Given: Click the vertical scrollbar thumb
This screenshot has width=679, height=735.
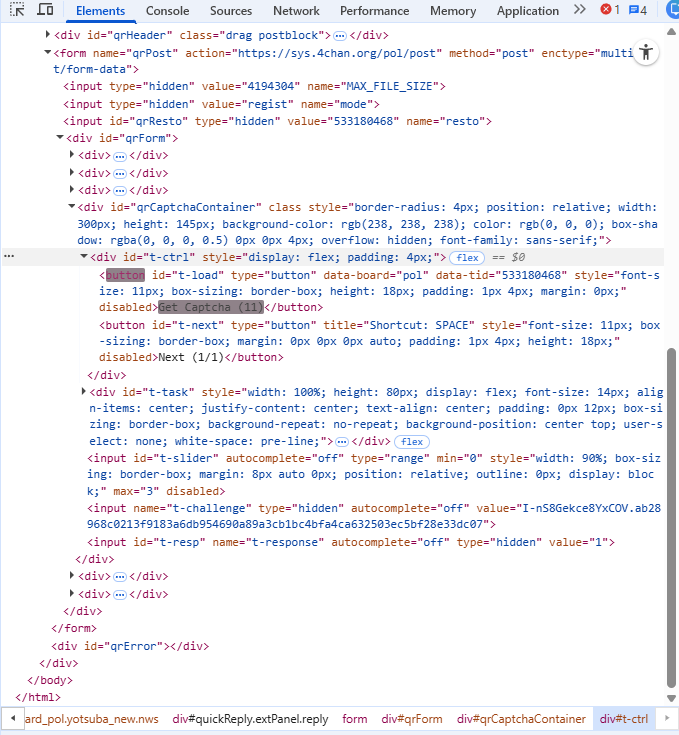Looking at the screenshot, I should click(671, 518).
